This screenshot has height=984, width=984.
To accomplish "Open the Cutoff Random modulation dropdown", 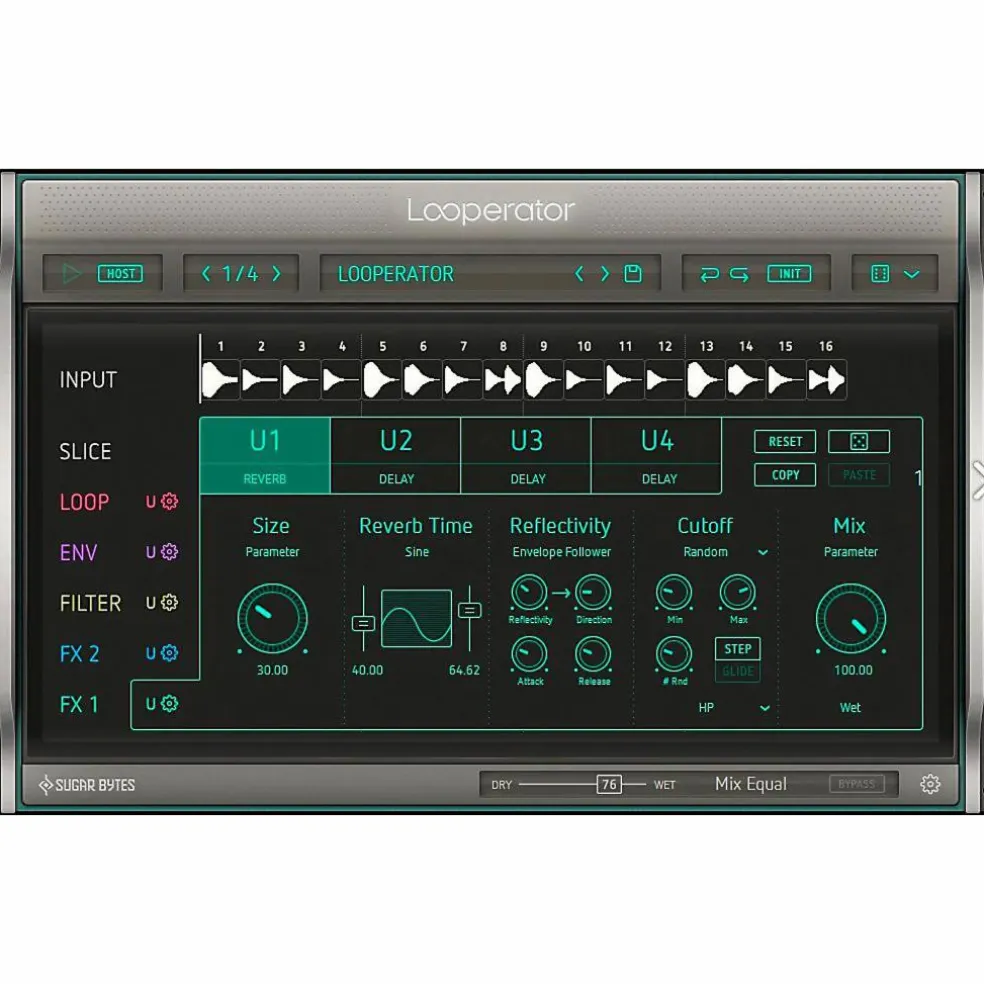I will [762, 552].
